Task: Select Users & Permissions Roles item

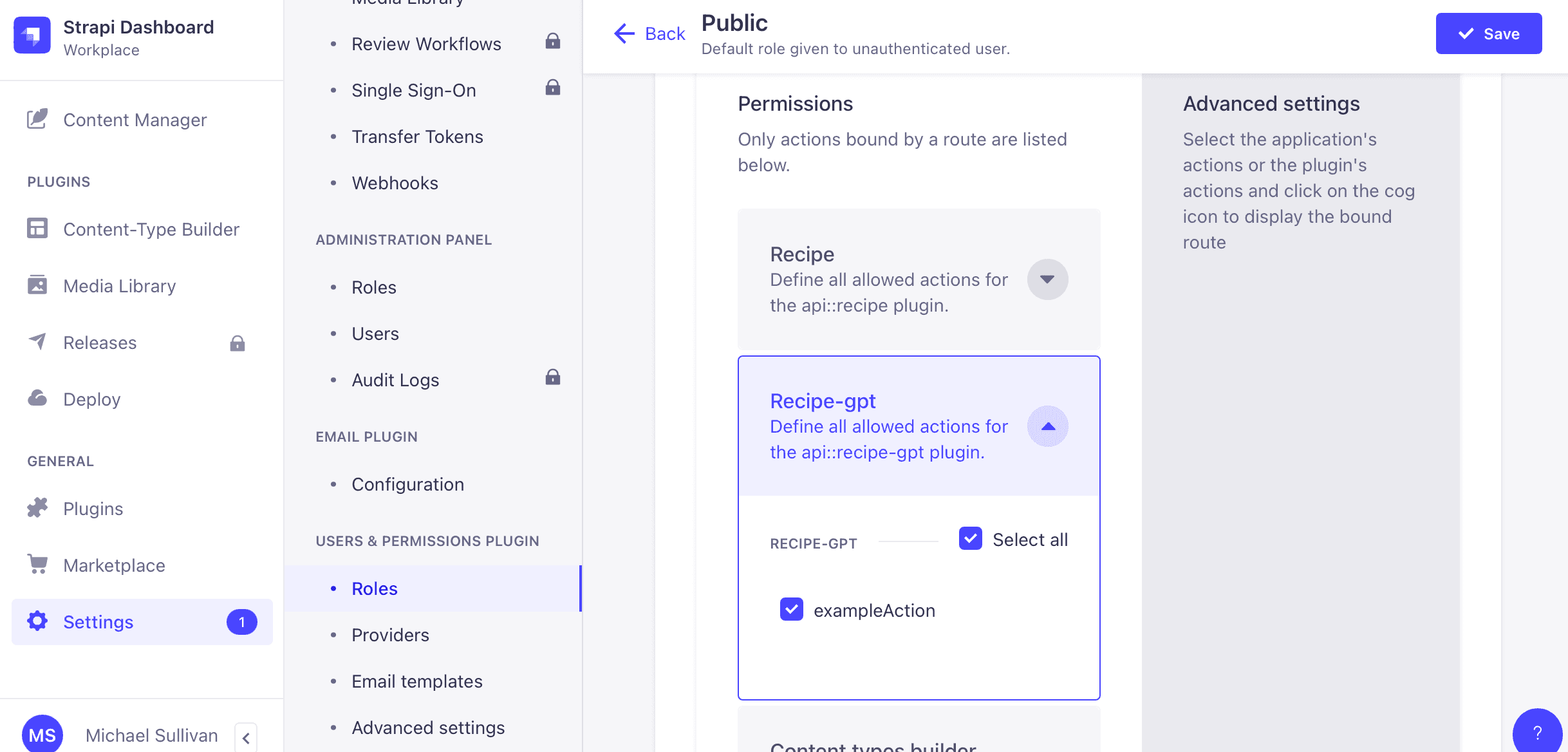Action: [433, 588]
